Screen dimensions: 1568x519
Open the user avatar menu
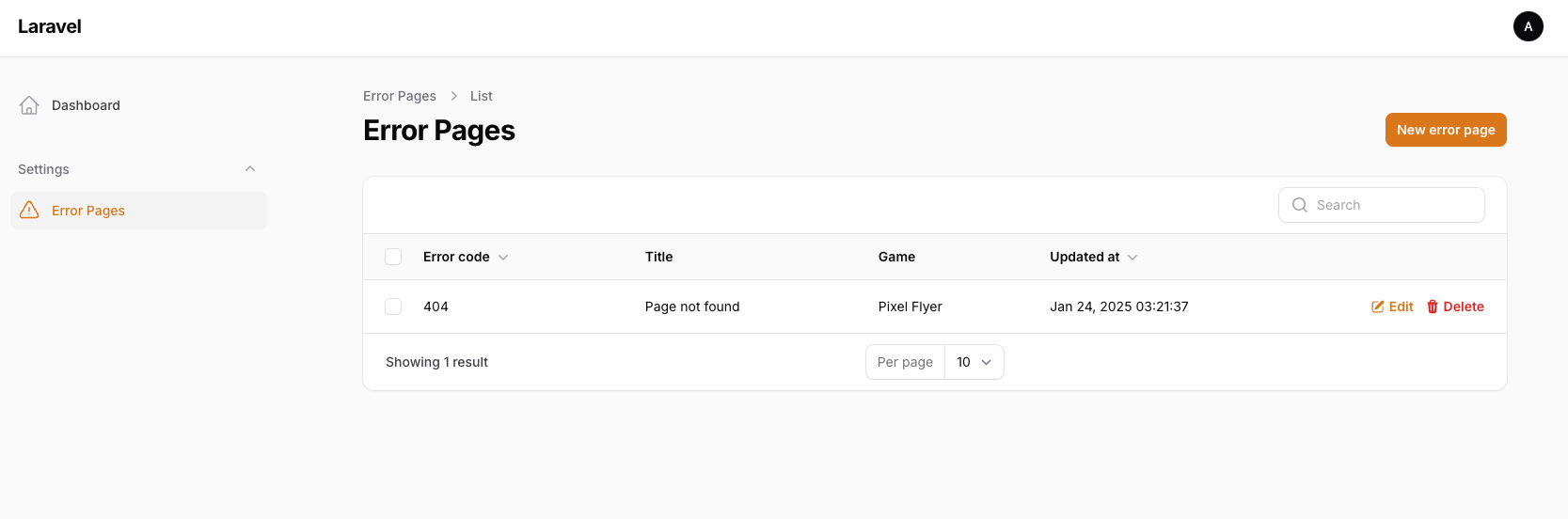(x=1528, y=26)
